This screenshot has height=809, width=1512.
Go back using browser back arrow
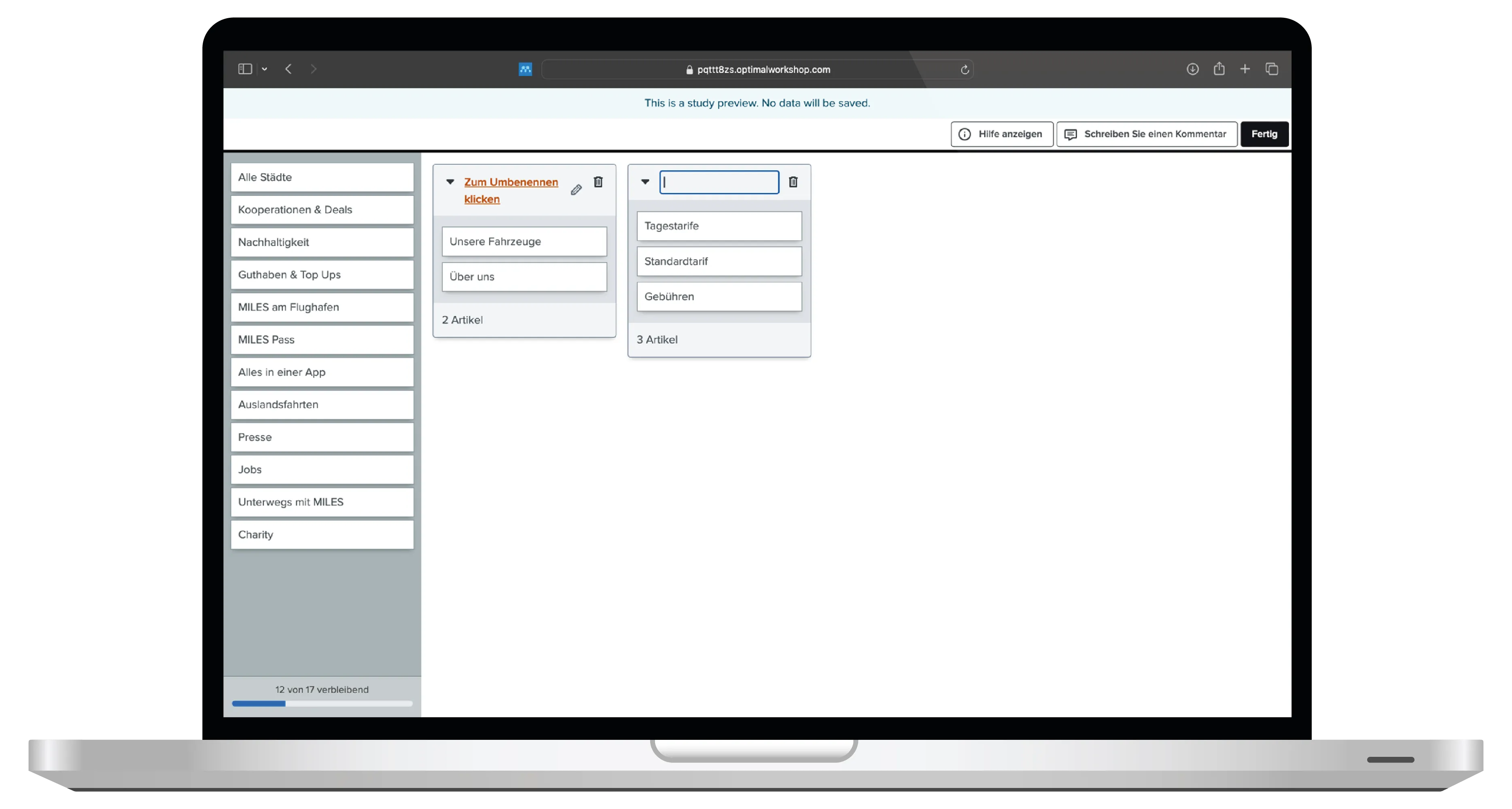coord(288,69)
